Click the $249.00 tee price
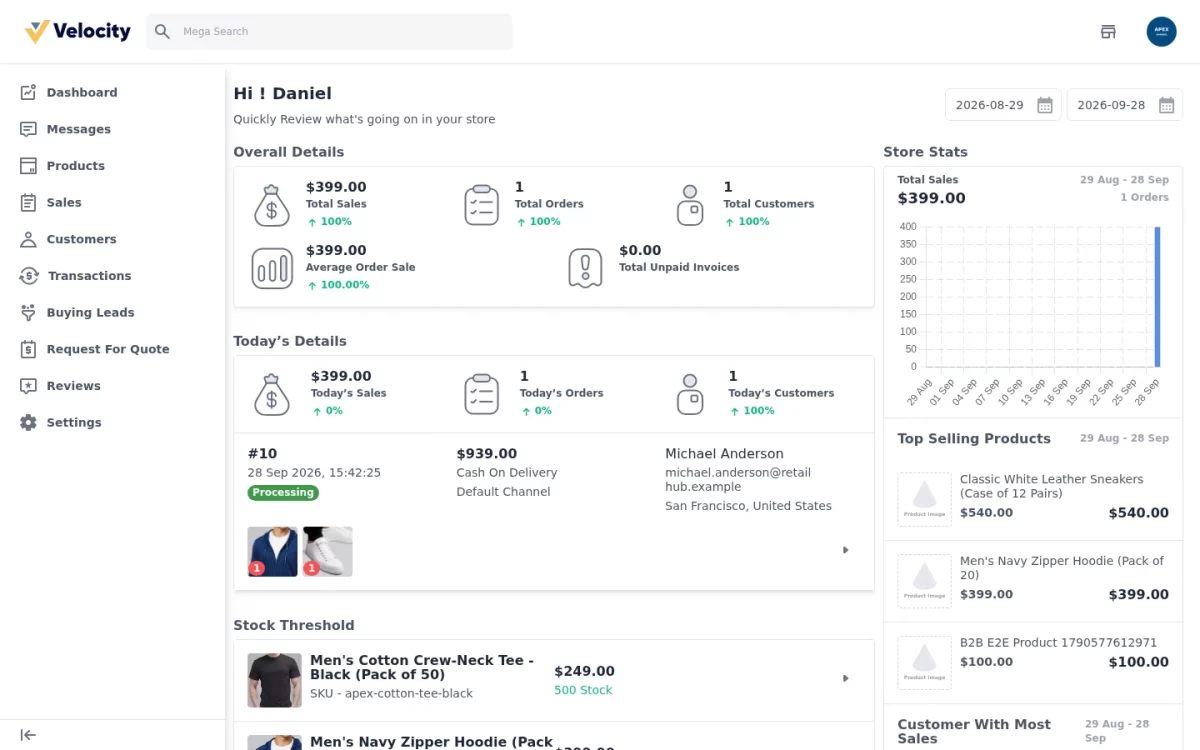This screenshot has height=750, width=1200. pyautogui.click(x=584, y=671)
